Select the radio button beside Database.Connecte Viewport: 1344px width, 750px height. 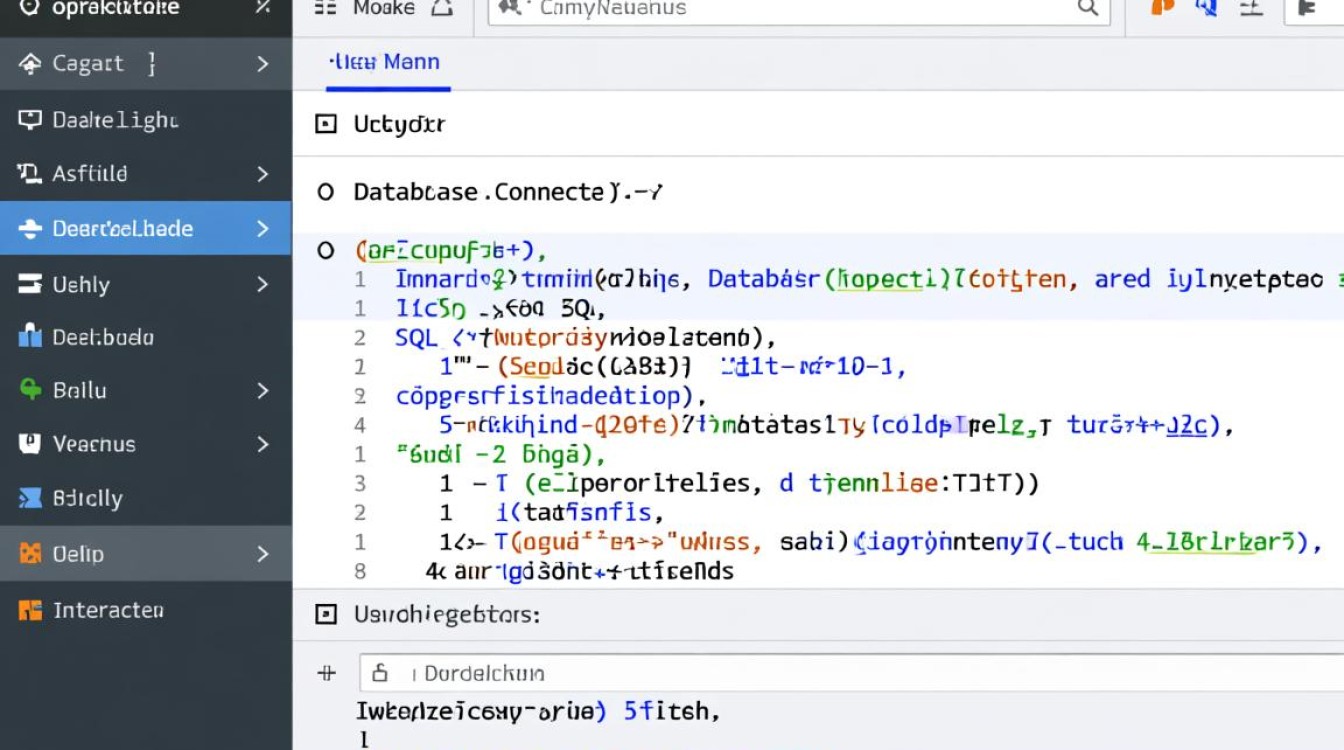(x=325, y=192)
